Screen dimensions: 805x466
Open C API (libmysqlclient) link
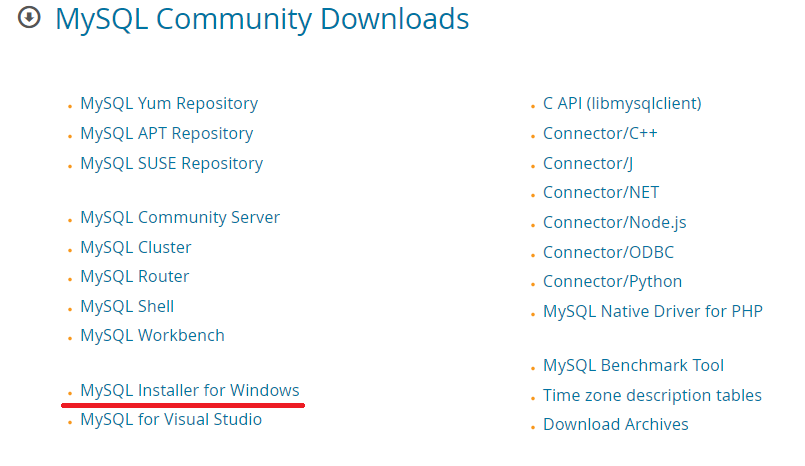[622, 104]
